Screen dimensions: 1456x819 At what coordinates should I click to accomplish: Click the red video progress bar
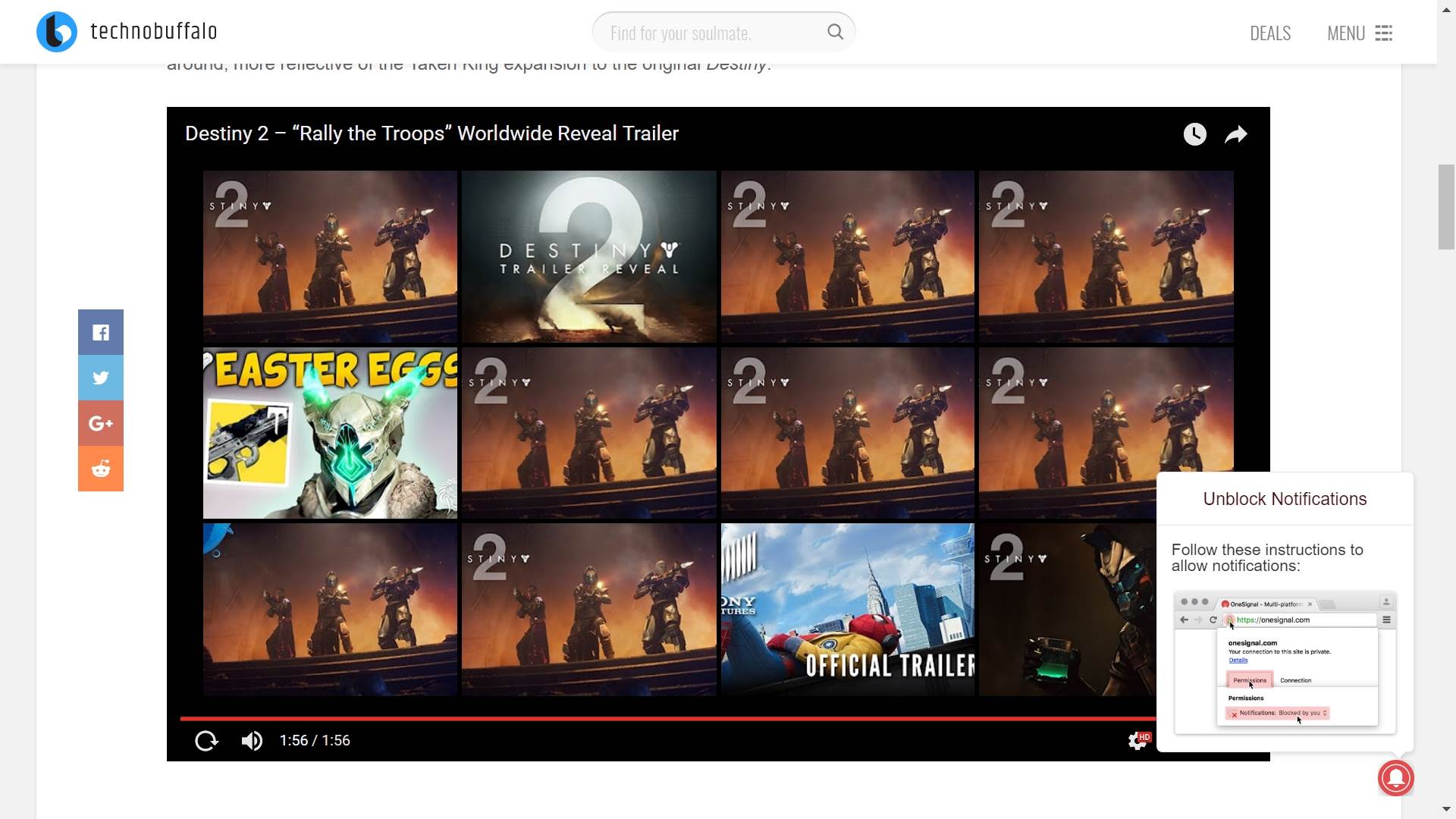[x=667, y=717]
